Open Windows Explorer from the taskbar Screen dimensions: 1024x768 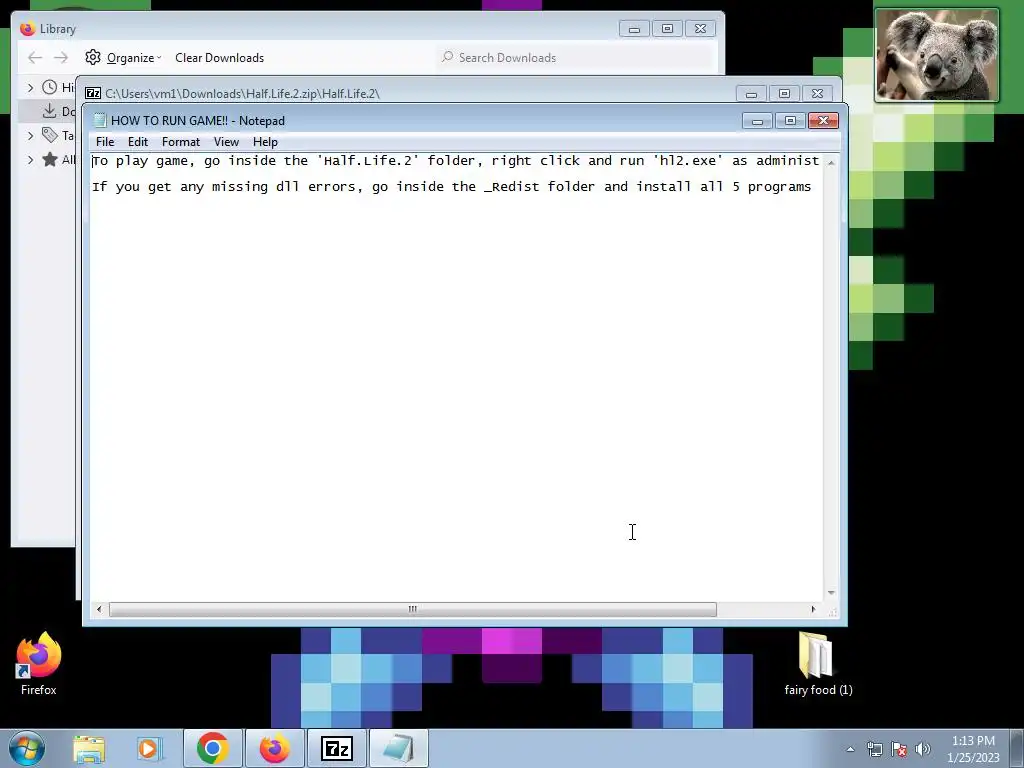[89, 749]
